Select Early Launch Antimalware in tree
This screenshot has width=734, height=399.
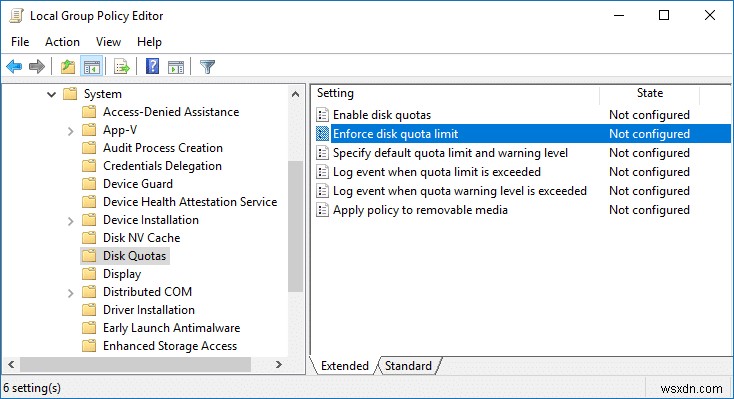pos(171,327)
